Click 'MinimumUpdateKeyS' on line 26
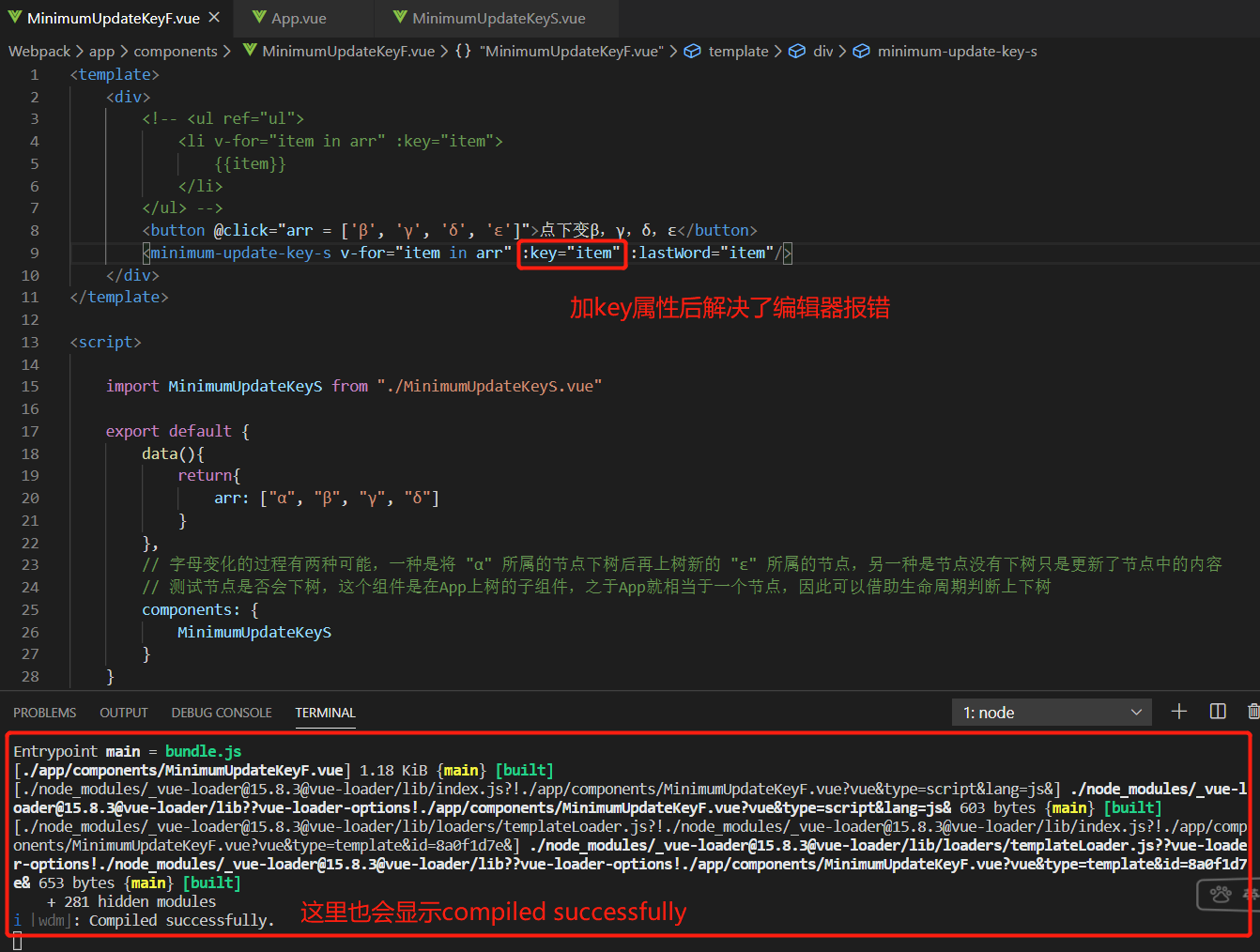 (254, 632)
